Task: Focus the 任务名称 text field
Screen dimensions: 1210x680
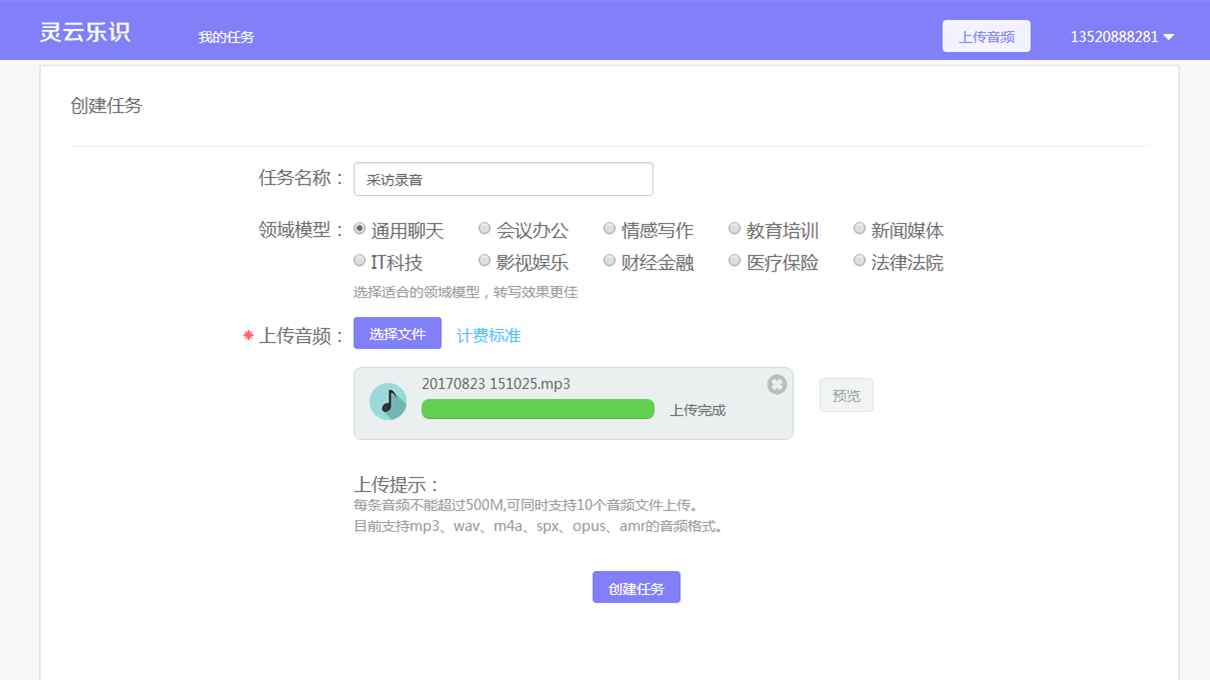Action: pos(503,180)
